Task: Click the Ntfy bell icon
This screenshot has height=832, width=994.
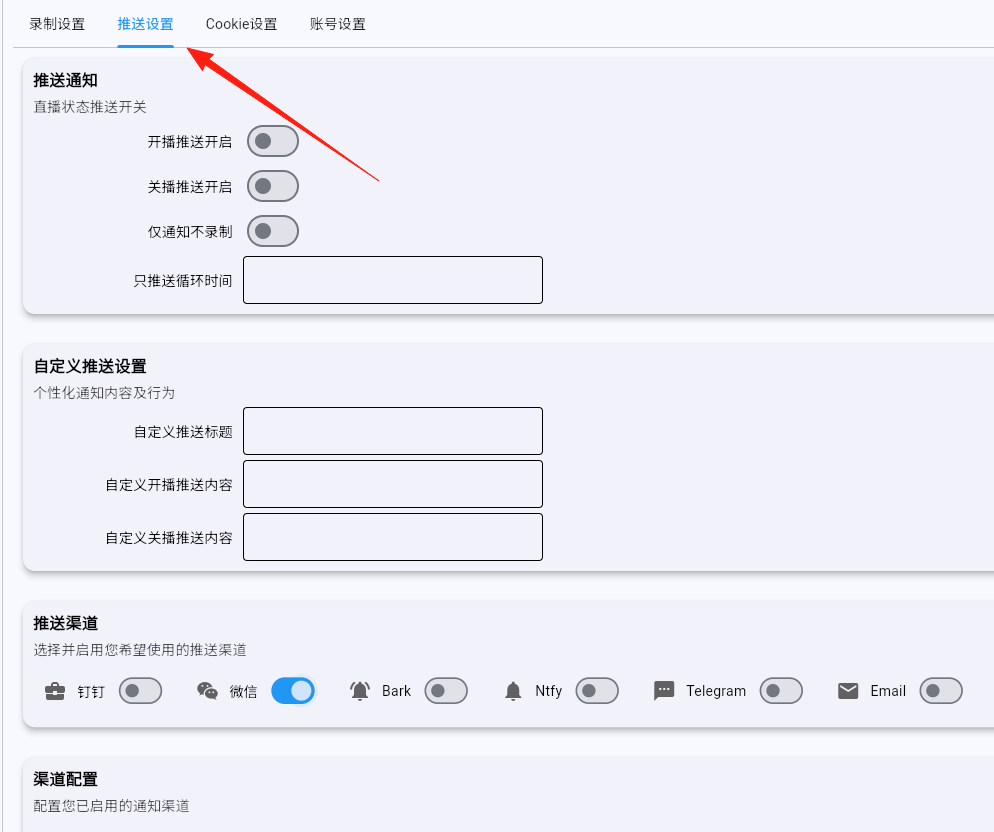Action: [x=513, y=691]
